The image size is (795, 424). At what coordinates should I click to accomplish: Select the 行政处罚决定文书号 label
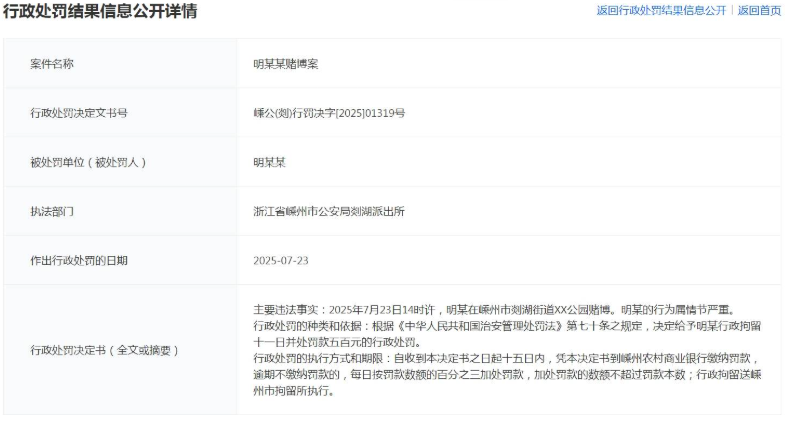tap(79, 113)
